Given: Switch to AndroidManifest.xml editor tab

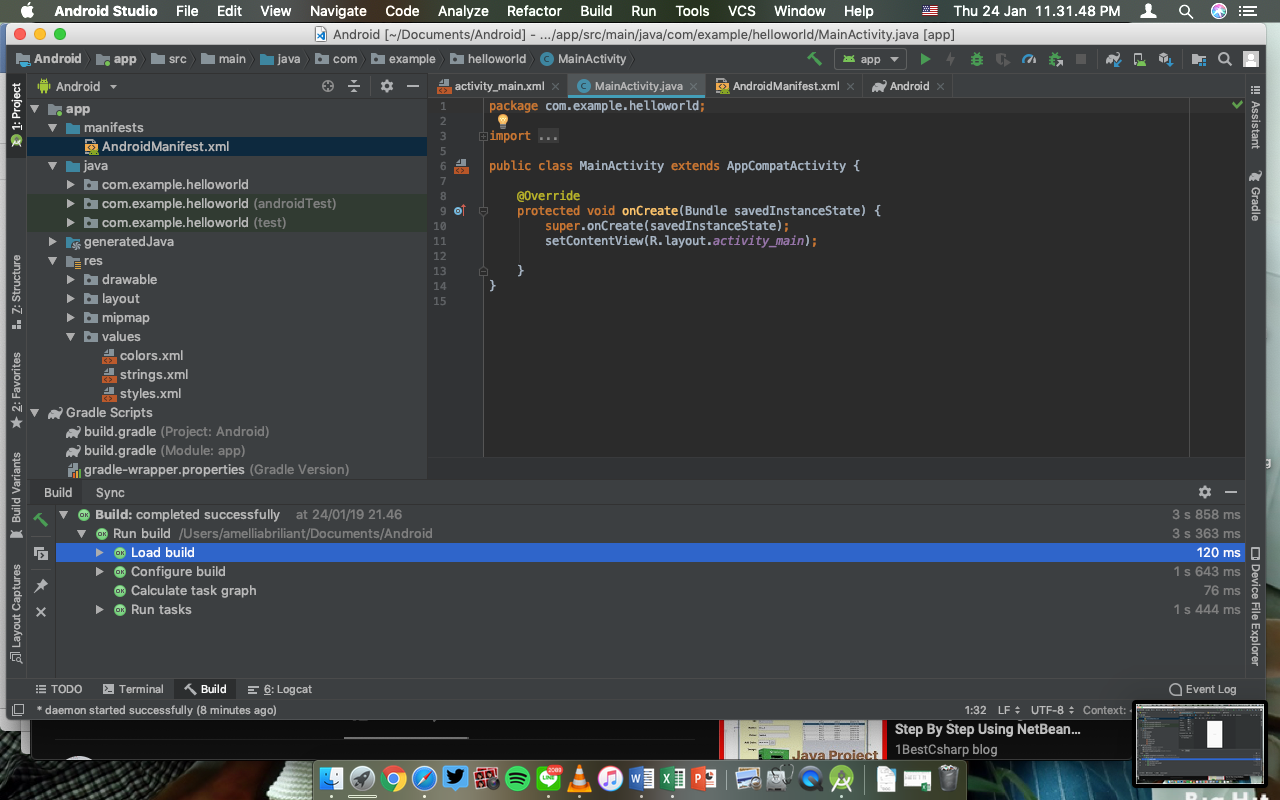Looking at the screenshot, I should (786, 86).
